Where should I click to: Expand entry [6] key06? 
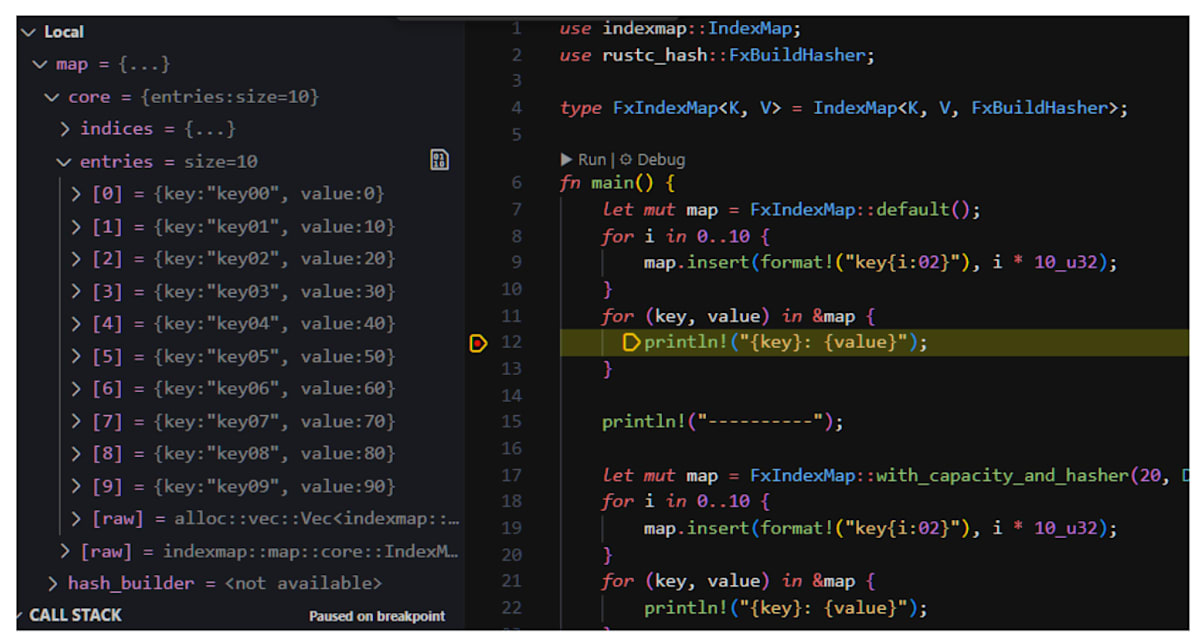click(x=77, y=389)
